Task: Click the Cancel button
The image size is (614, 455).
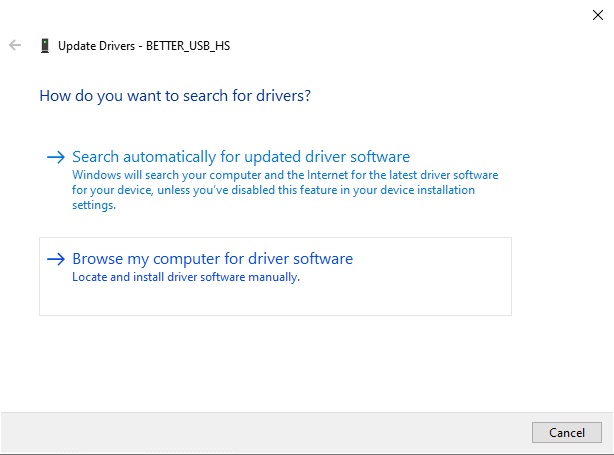Action: [x=567, y=432]
